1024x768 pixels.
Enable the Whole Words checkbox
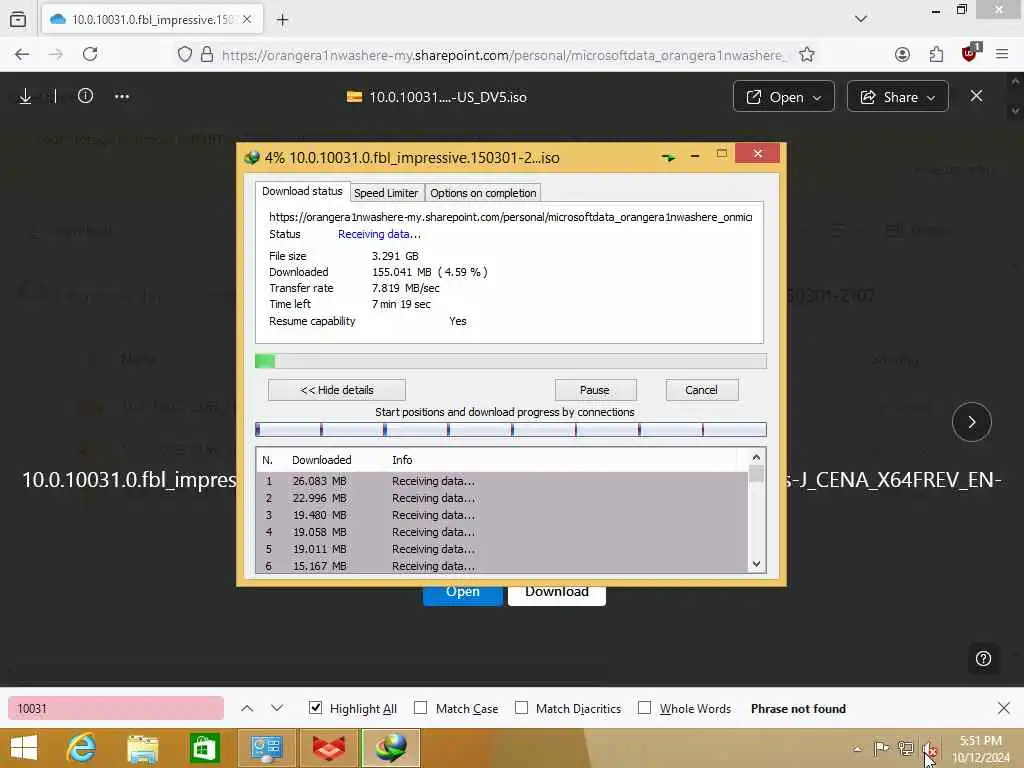click(645, 708)
